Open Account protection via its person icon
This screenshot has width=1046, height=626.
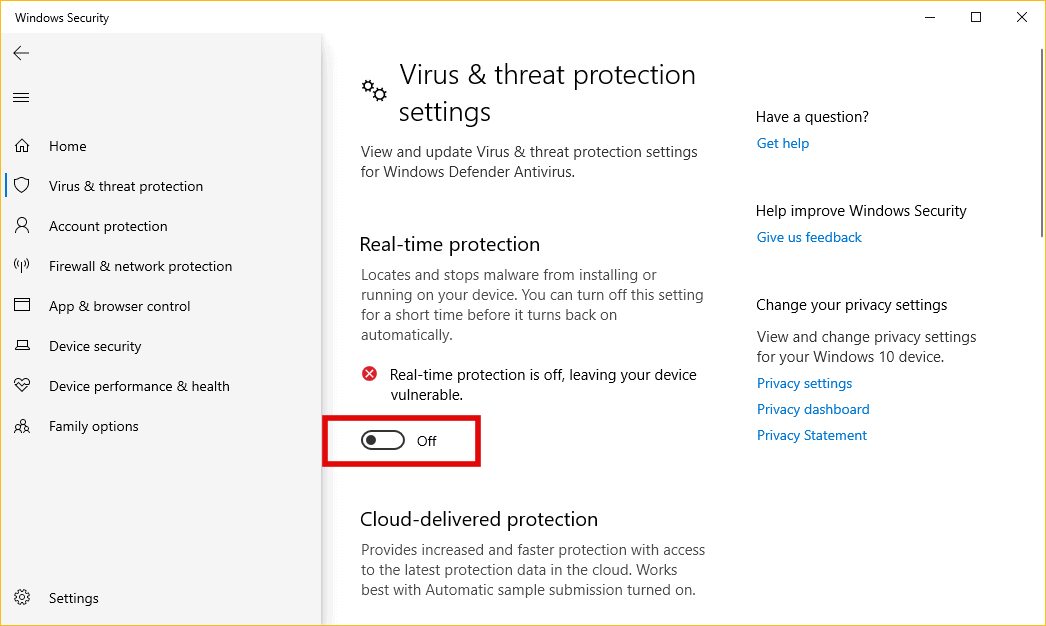coord(22,225)
